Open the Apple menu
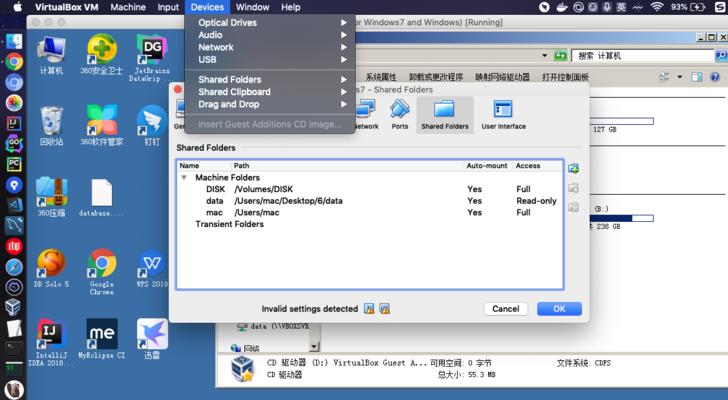Screen dimensions: 728x400 click(18, 7)
